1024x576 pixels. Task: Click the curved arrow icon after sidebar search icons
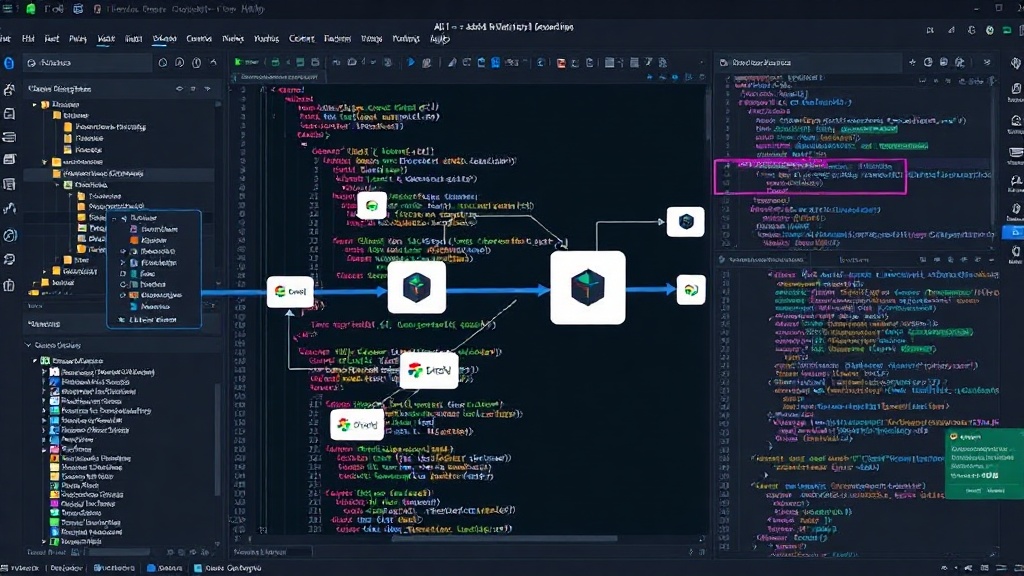point(214,63)
